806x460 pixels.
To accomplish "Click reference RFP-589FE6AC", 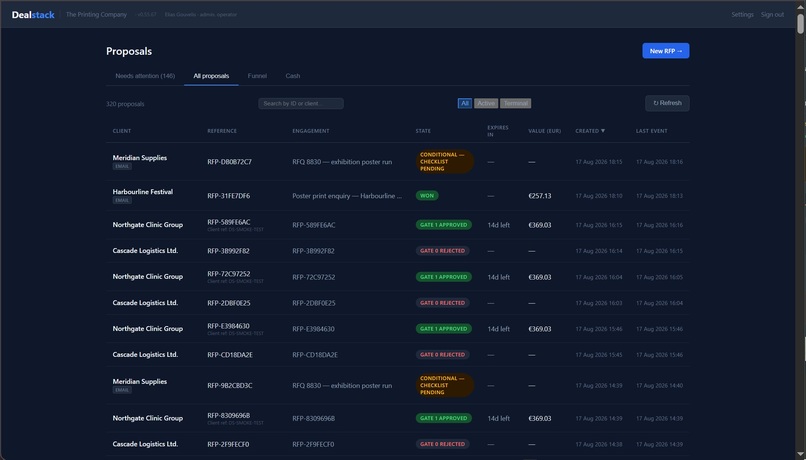I will 229,222.
